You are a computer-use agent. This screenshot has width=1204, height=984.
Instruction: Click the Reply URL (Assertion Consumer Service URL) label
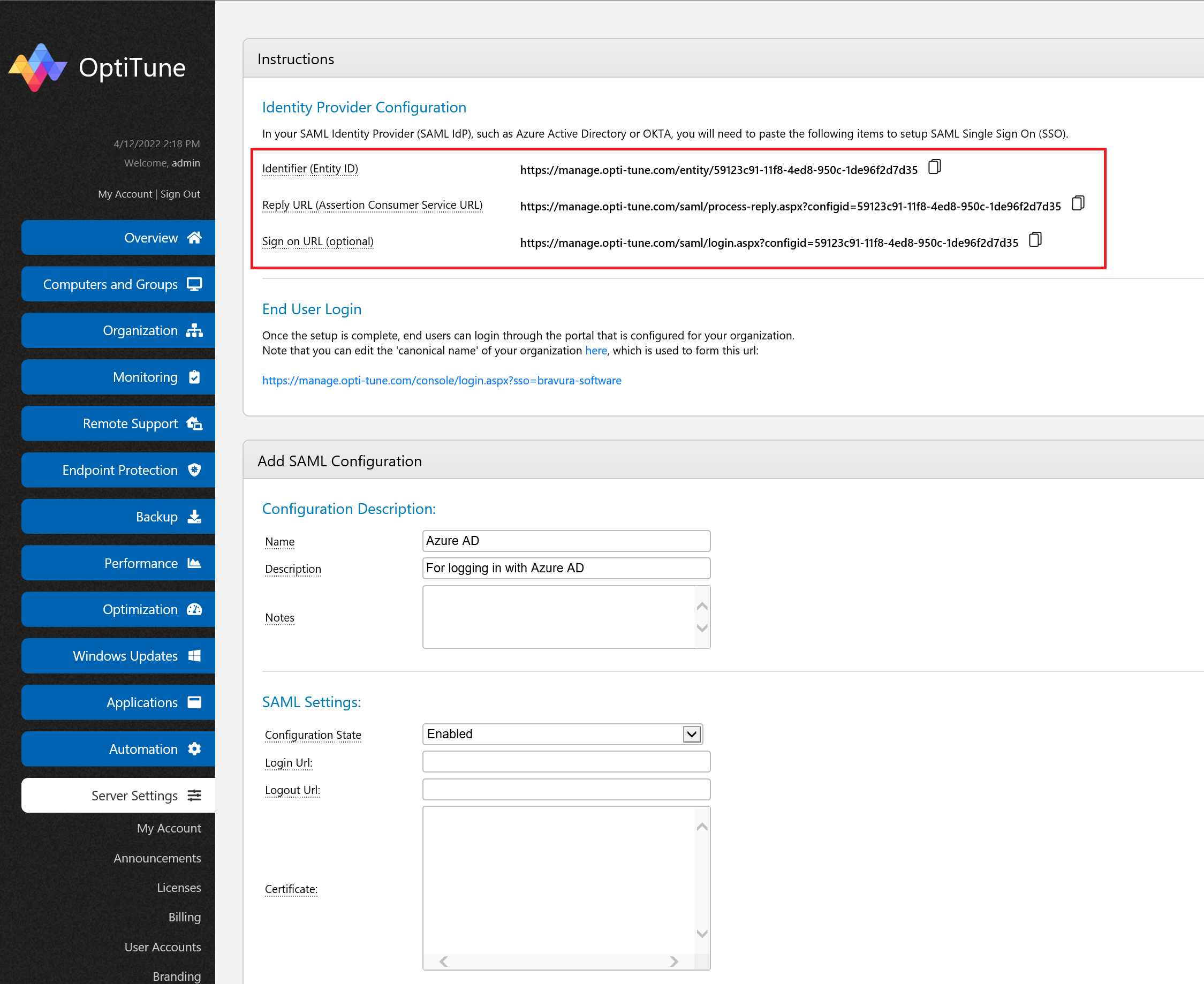[x=373, y=205]
